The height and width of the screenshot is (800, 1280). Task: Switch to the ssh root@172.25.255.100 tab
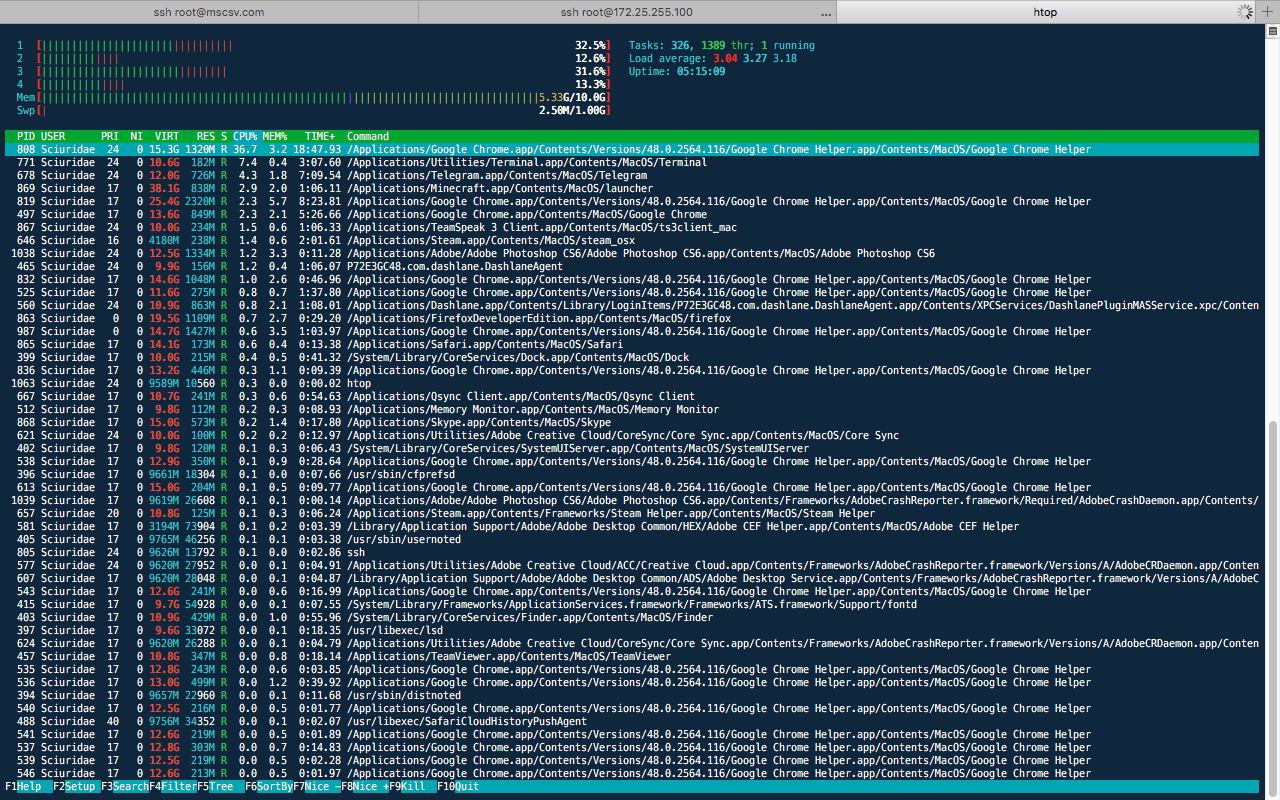[x=627, y=12]
